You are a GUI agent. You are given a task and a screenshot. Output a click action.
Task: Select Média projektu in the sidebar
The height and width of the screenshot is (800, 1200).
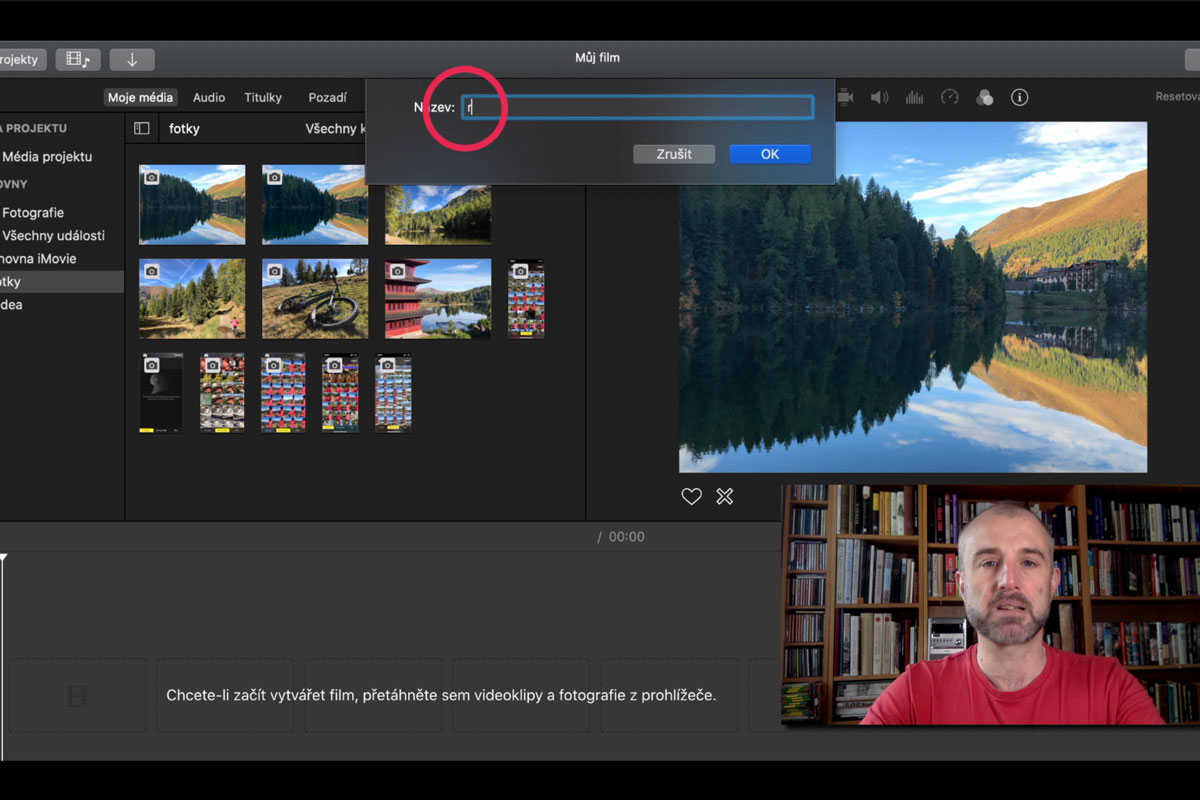point(47,156)
